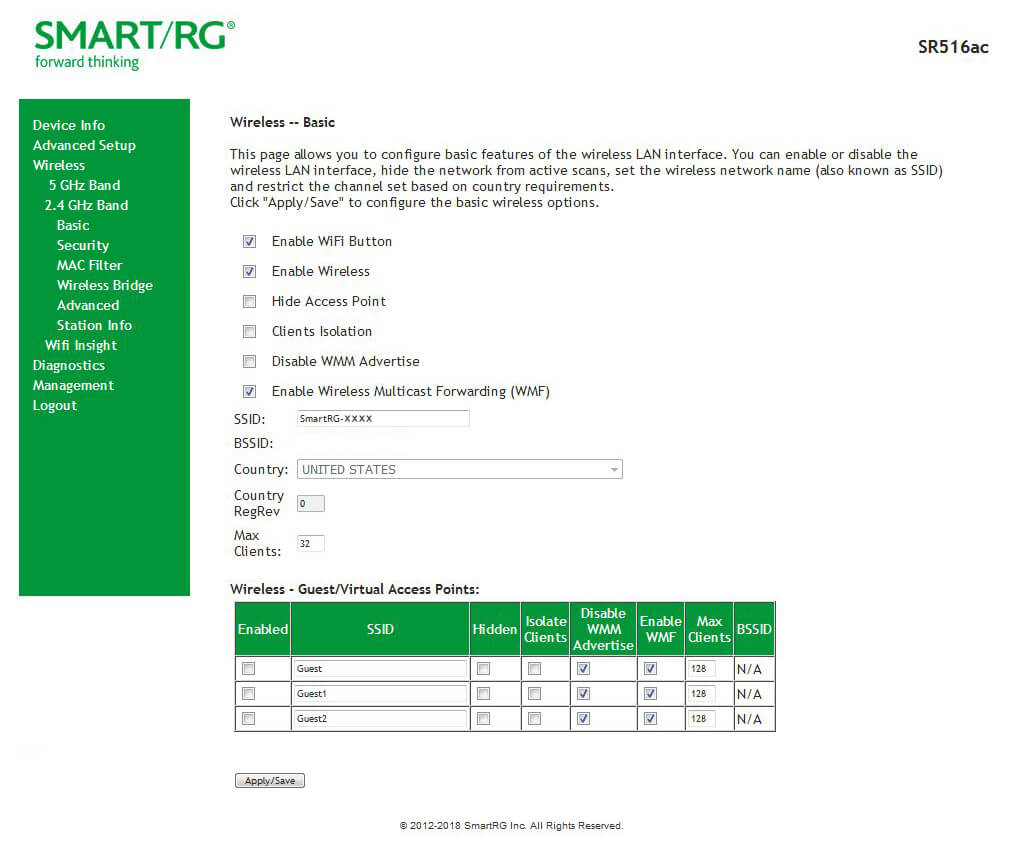Select the 5 GHz Band menu item
Image resolution: width=1024 pixels, height=860 pixels.
[84, 185]
